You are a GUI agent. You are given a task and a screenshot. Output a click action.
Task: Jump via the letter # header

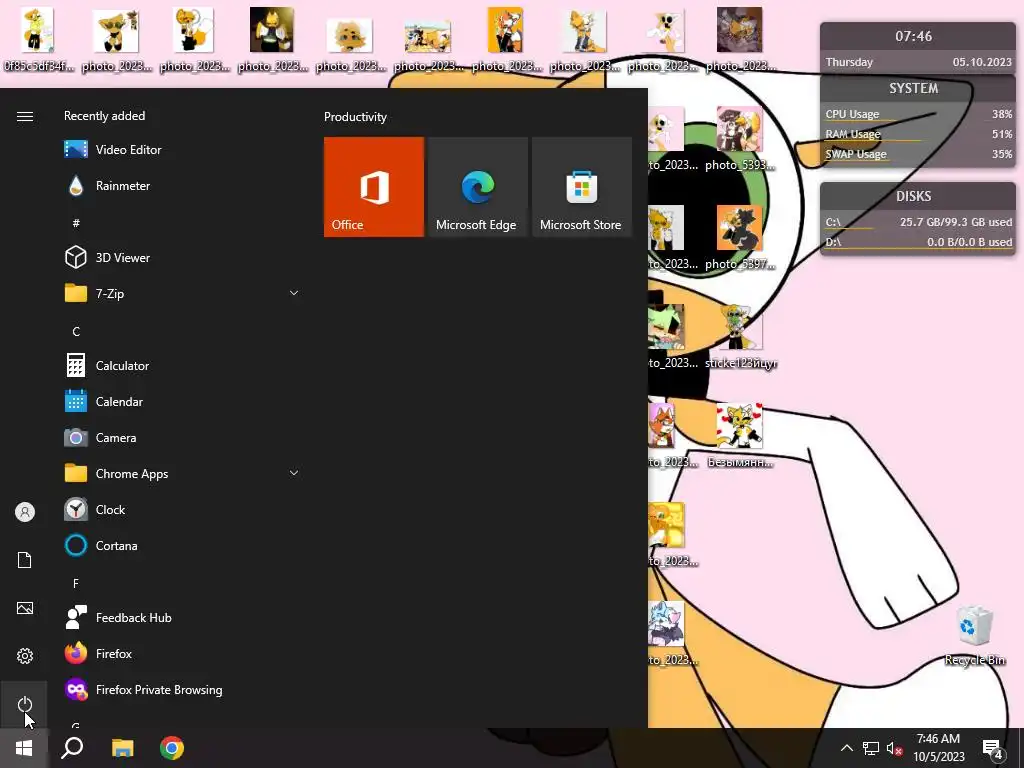coord(76,223)
